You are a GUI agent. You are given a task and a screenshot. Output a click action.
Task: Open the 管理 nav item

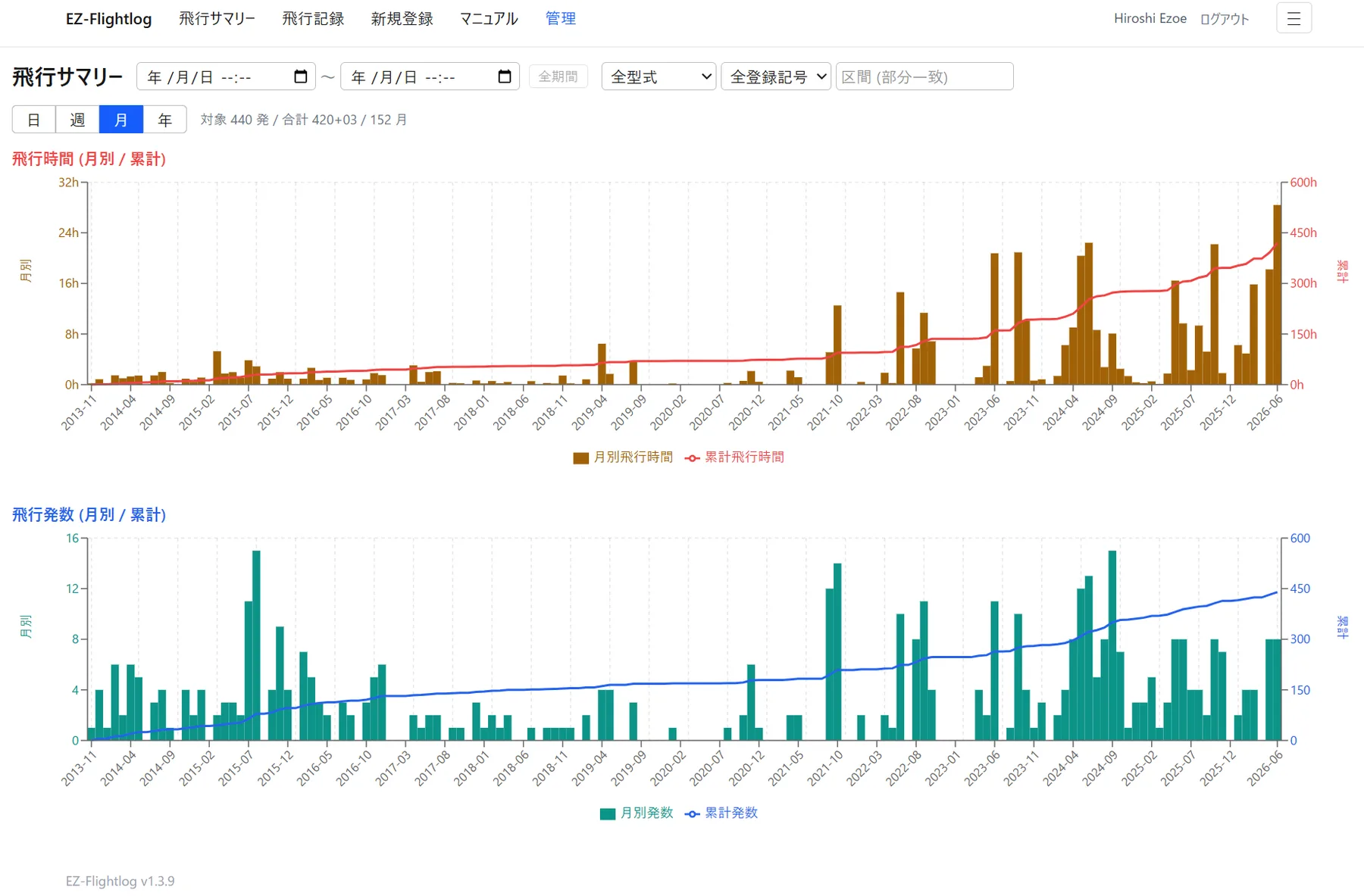[561, 19]
